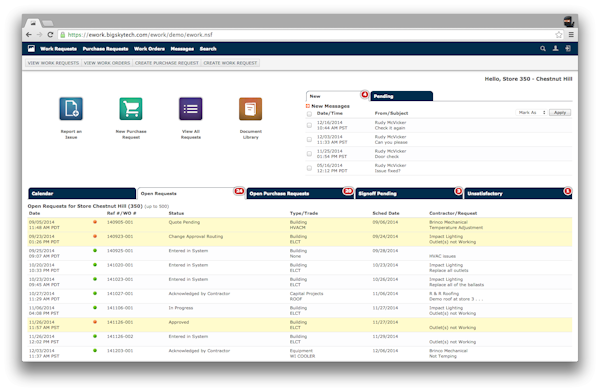Screen dimensions: 600x392
Task: Check the 12/16/2014 'Check it again' message
Action: point(309,125)
